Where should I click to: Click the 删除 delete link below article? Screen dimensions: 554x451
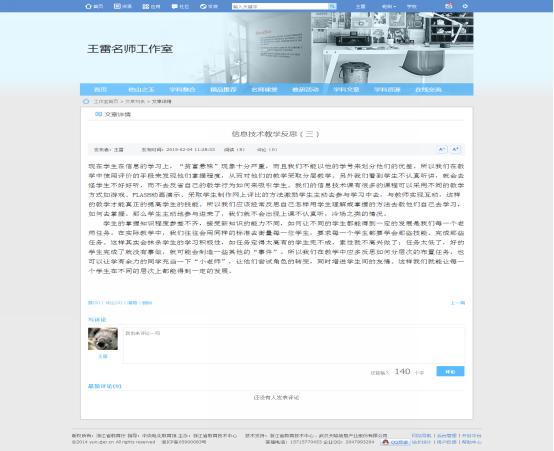pos(147,303)
